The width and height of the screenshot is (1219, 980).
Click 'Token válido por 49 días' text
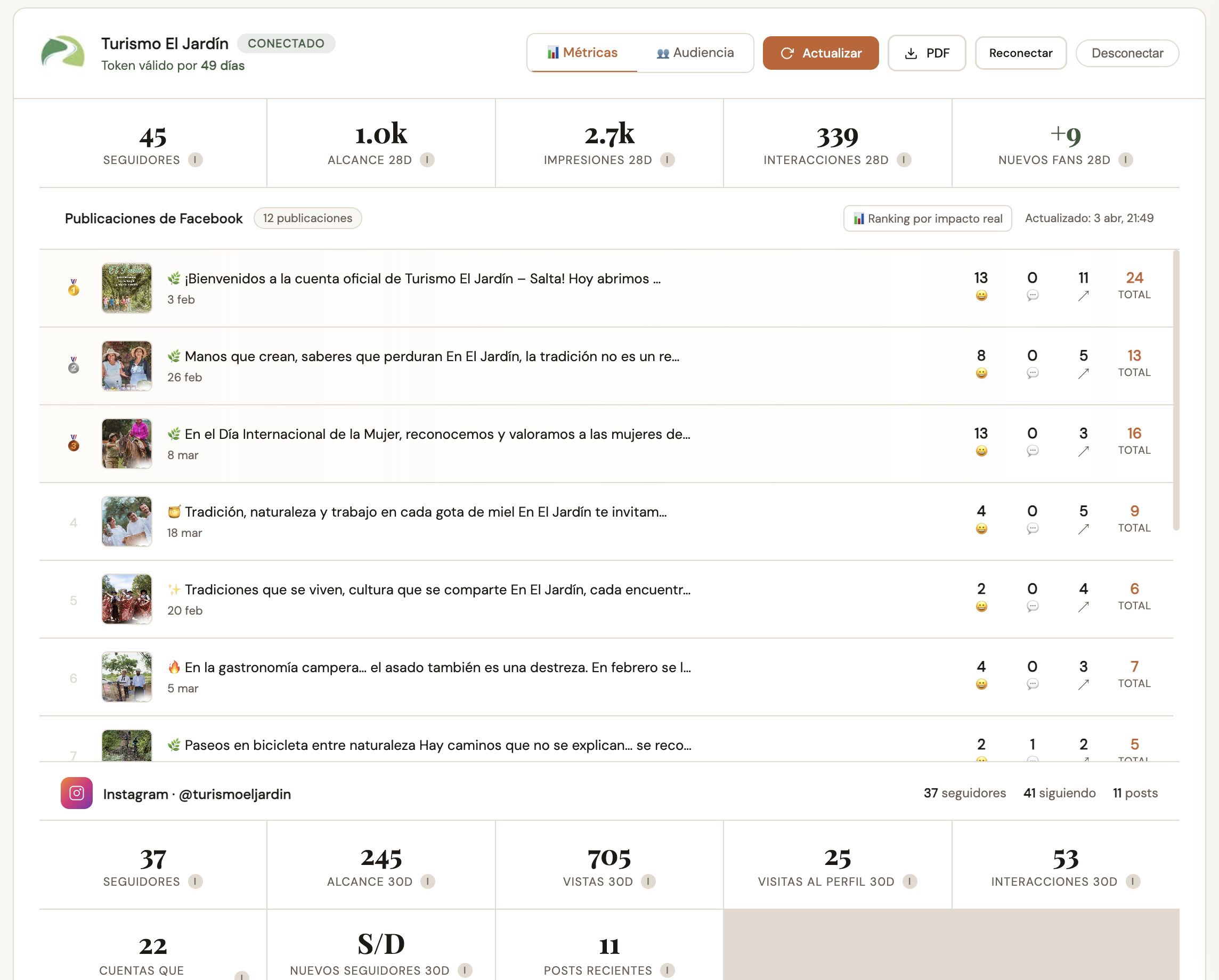[x=173, y=66]
